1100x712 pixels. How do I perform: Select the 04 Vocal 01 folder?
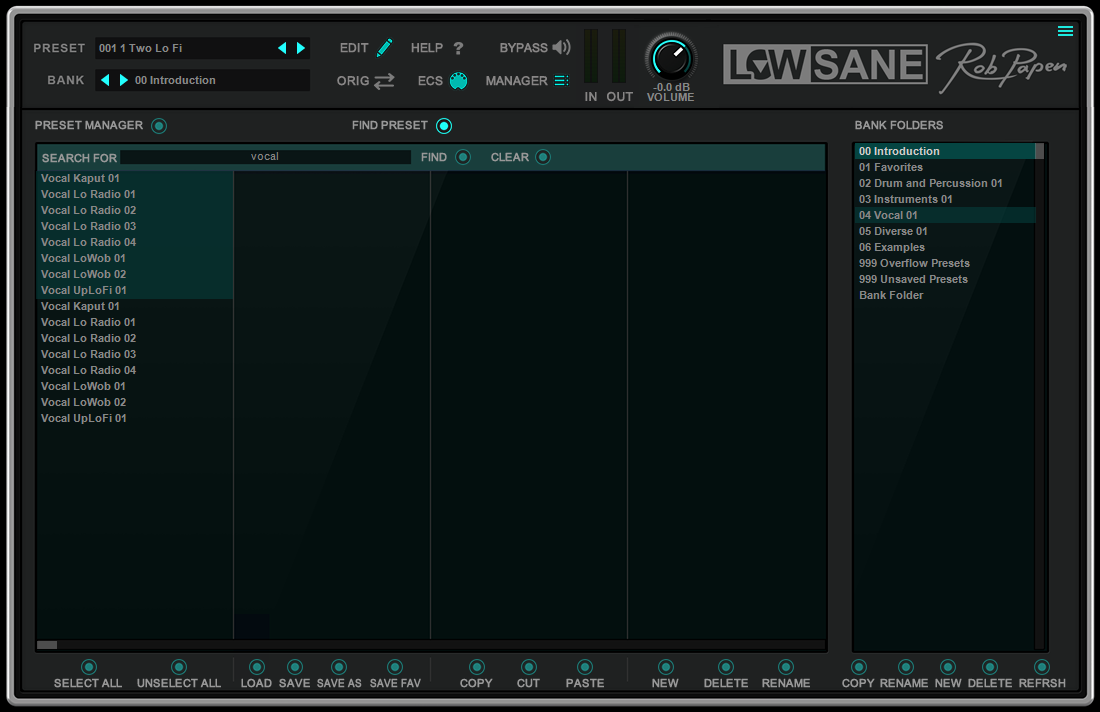click(945, 215)
